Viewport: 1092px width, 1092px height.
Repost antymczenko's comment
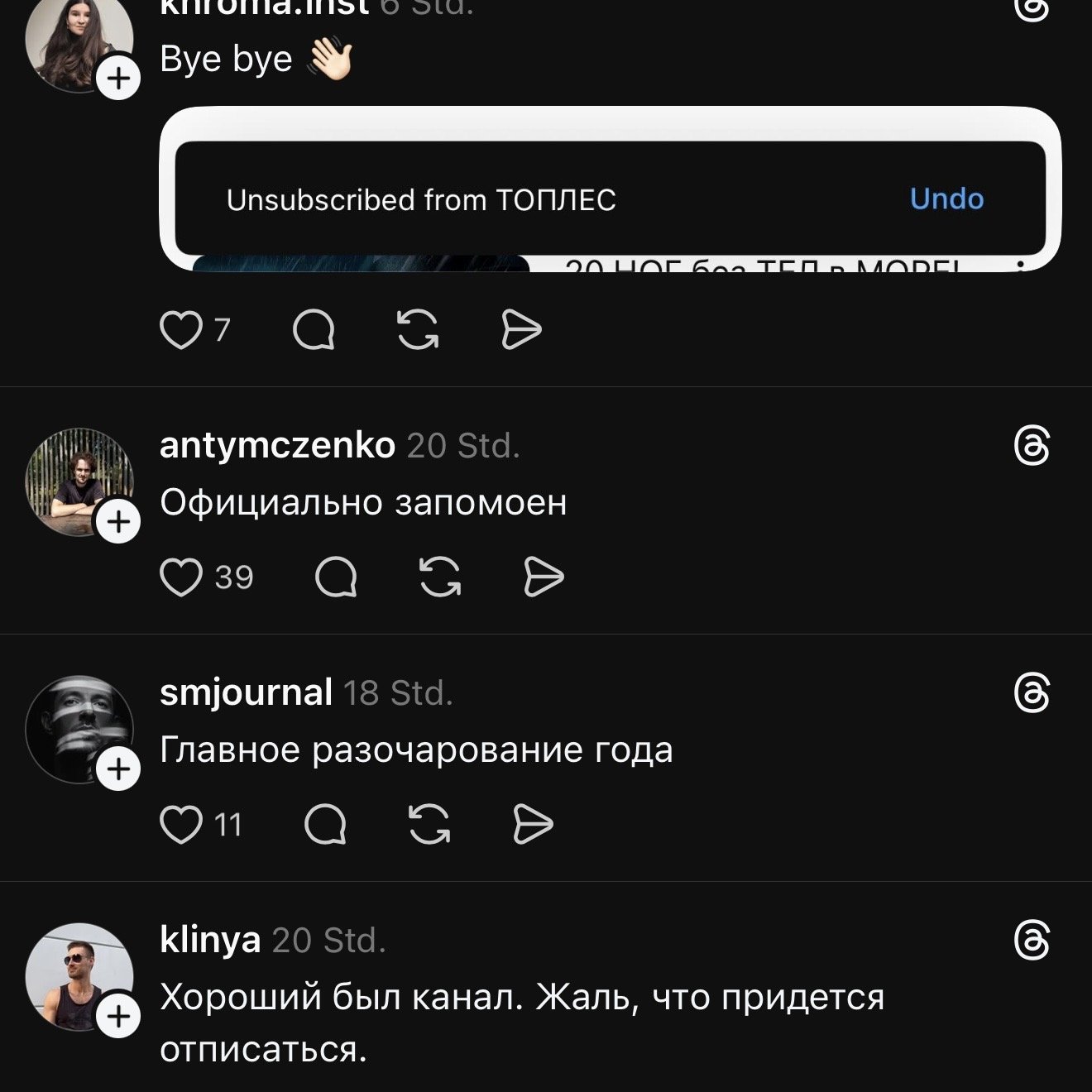[440, 577]
